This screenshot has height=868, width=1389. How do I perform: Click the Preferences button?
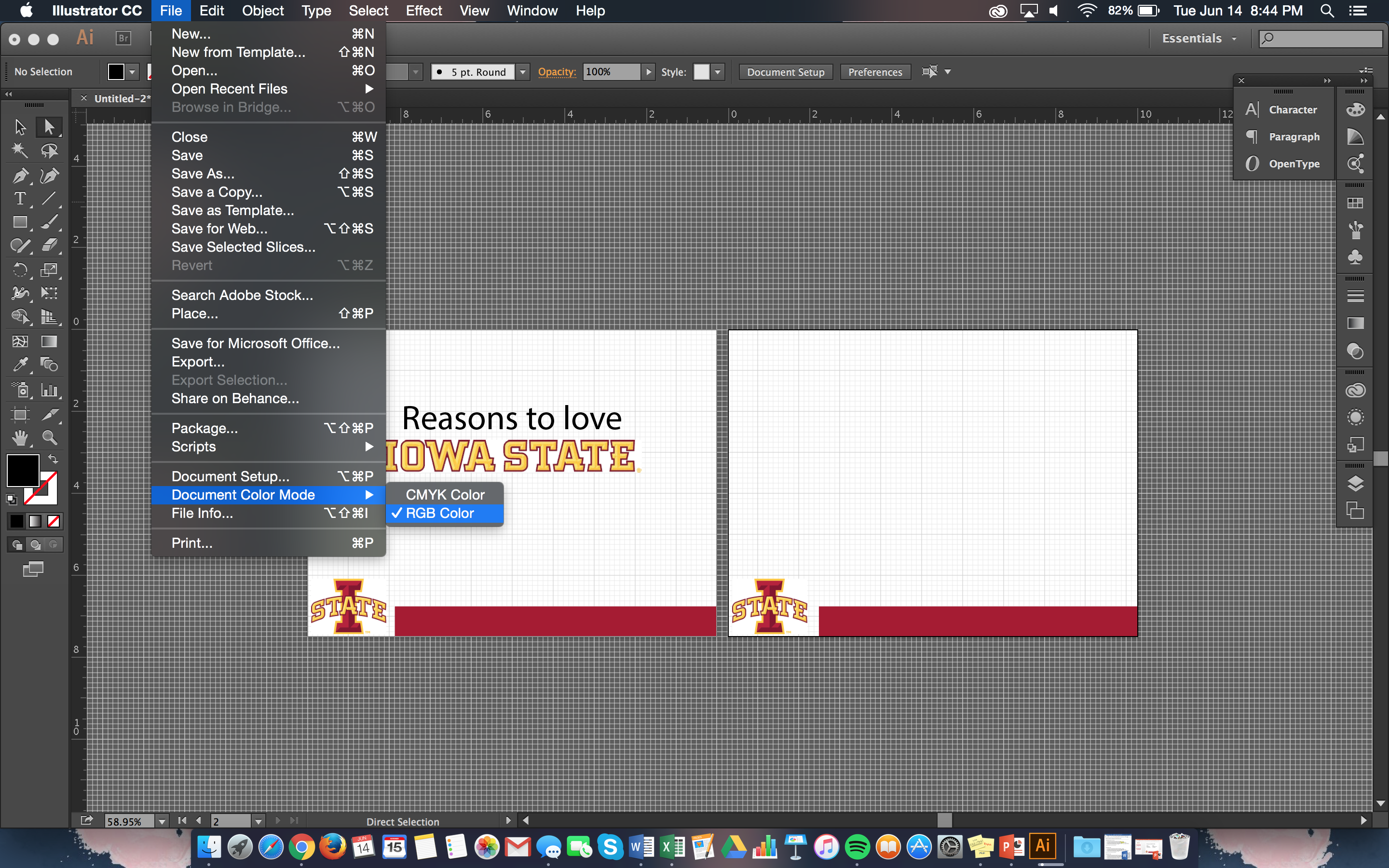[x=874, y=71]
